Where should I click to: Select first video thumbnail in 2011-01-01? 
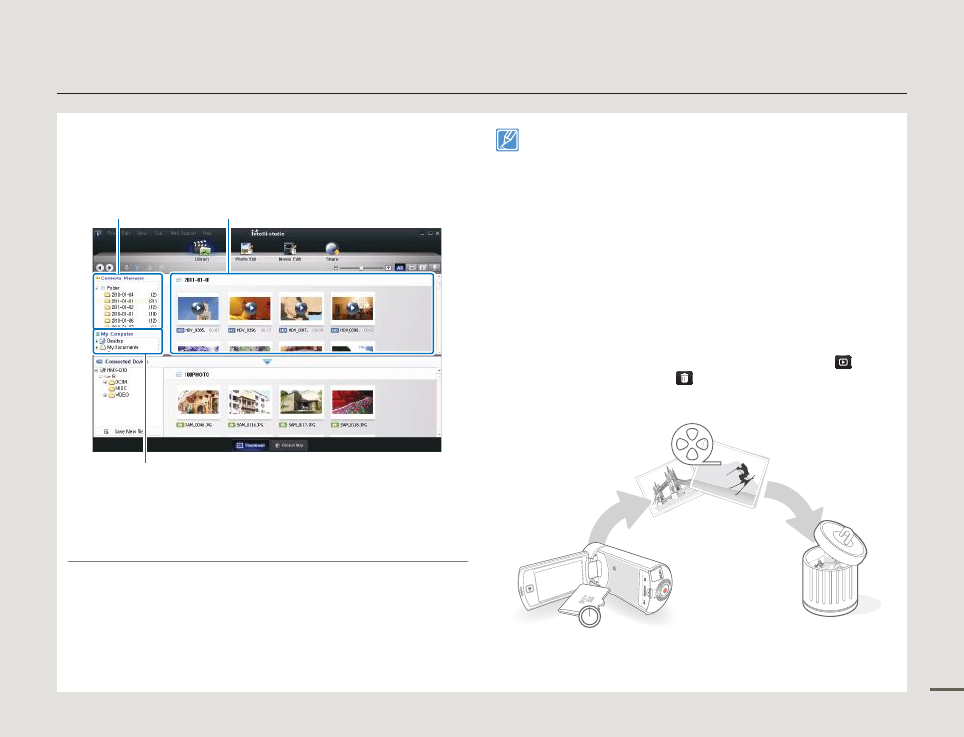click(x=198, y=308)
